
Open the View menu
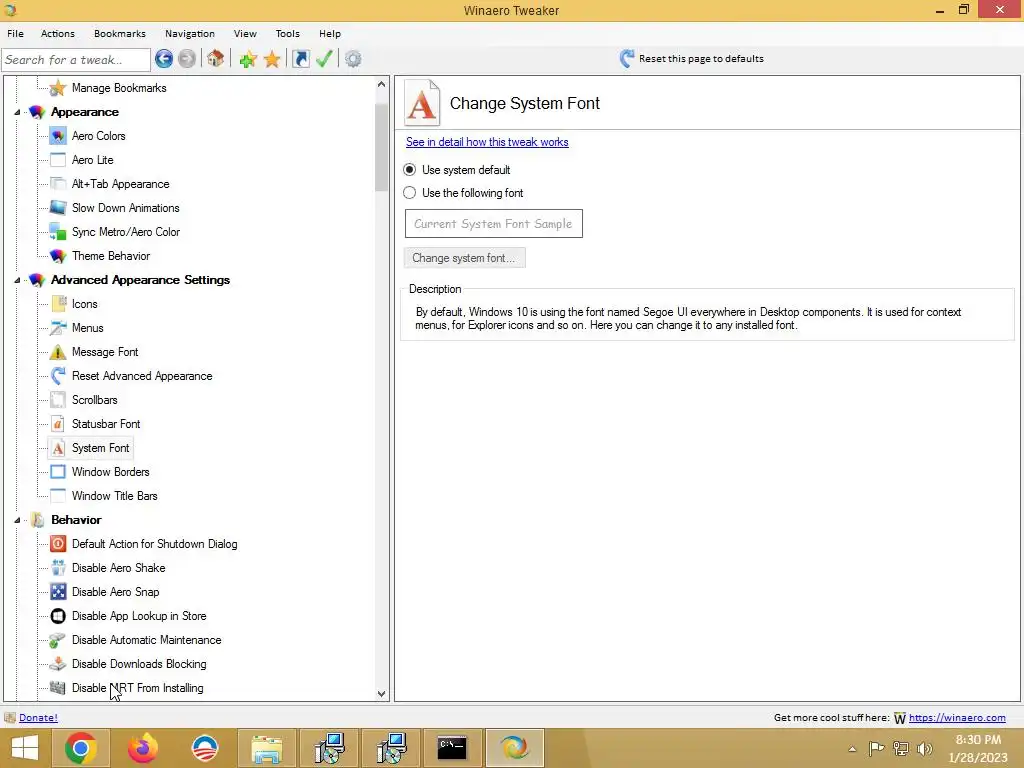245,33
